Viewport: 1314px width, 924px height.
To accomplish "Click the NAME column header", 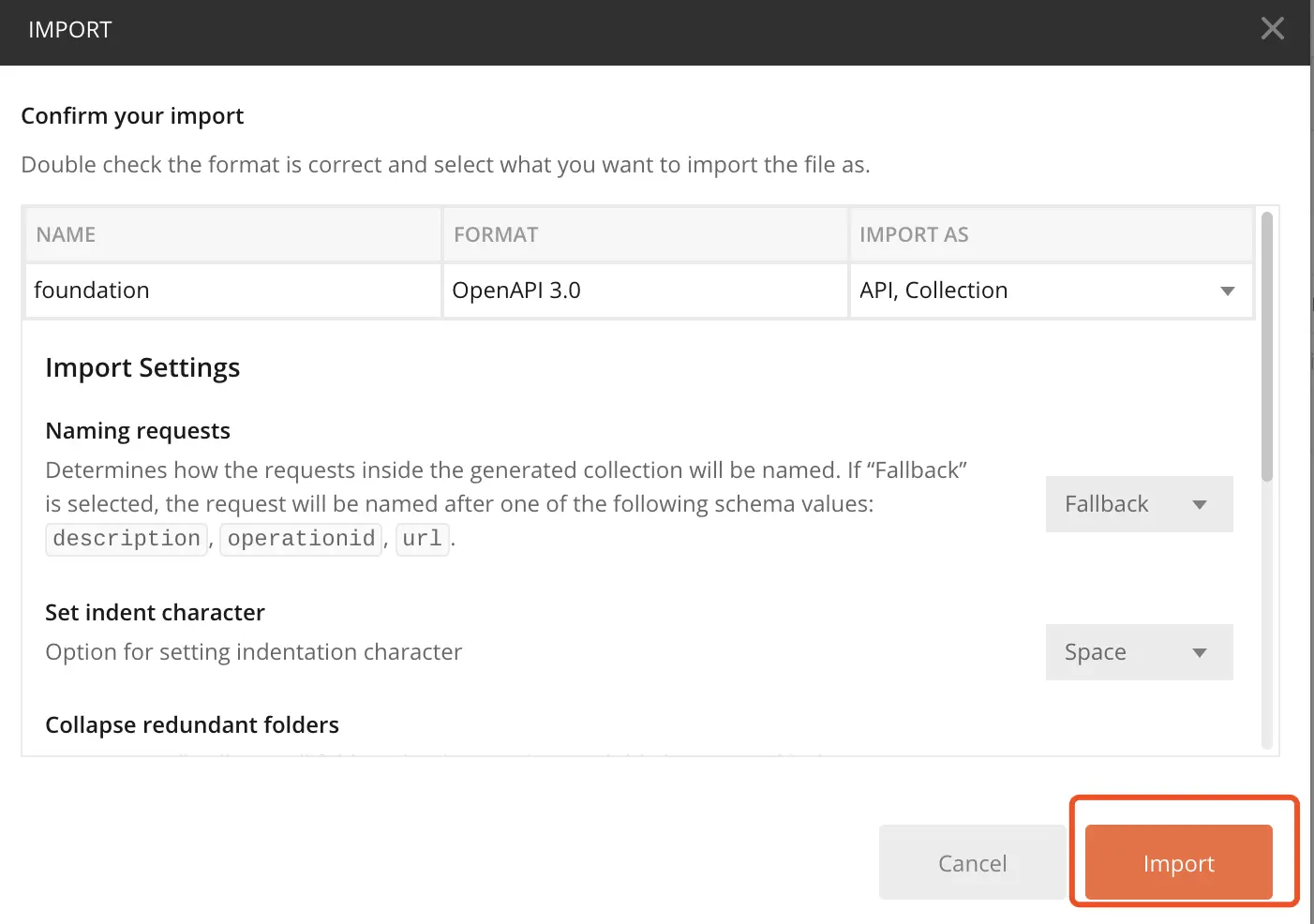I will pos(66,234).
